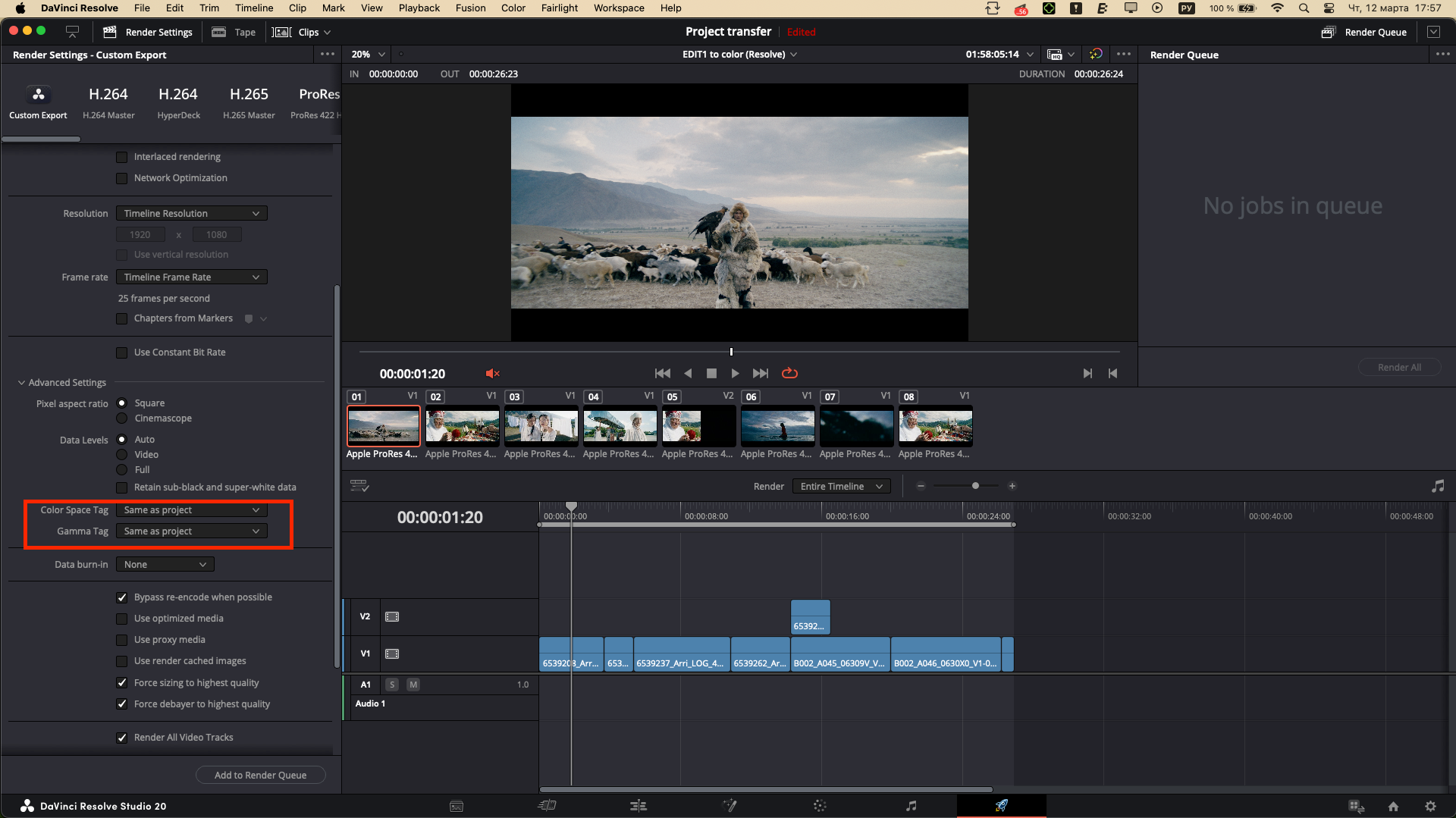This screenshot has width=1456, height=818.
Task: Open the Data burn-in dropdown
Action: click(x=164, y=564)
